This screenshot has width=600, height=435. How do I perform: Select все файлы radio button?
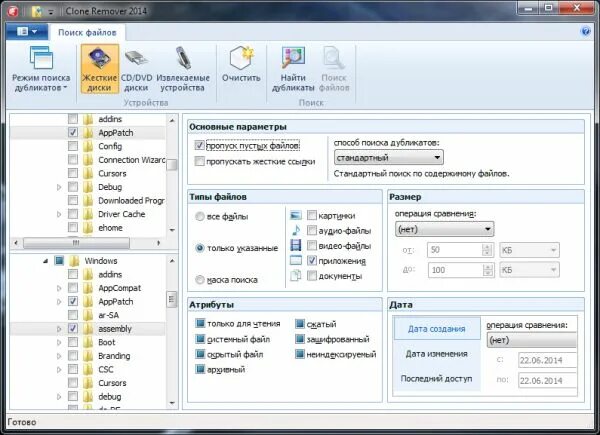pos(199,217)
